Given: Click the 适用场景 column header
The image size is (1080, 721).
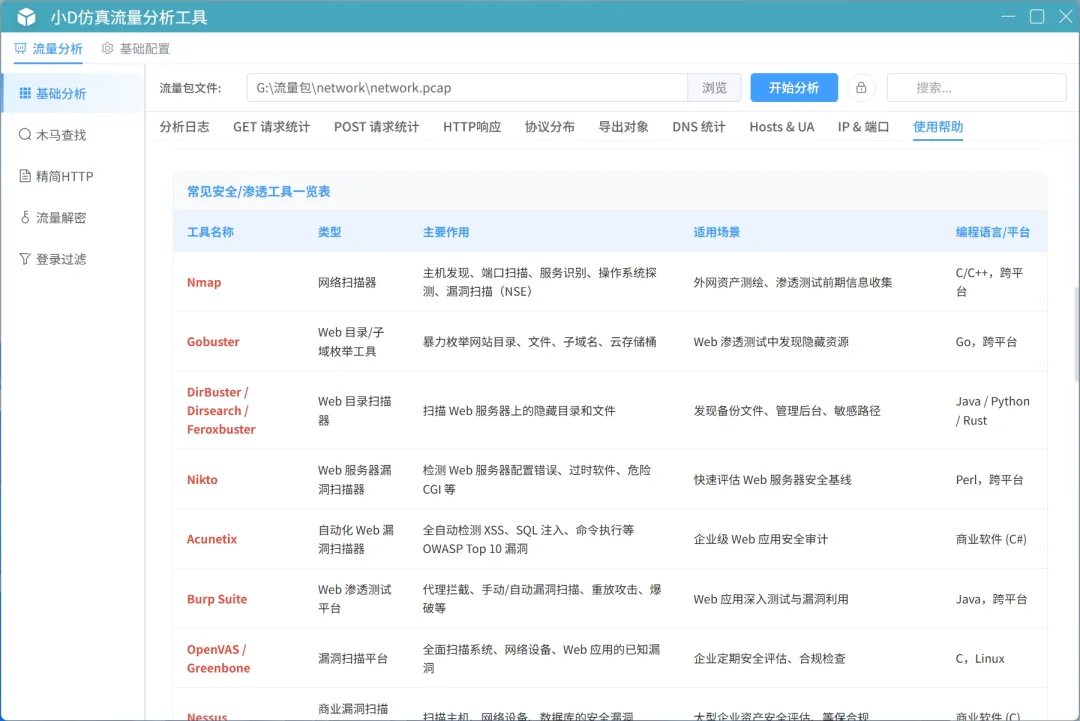Looking at the screenshot, I should [716, 232].
